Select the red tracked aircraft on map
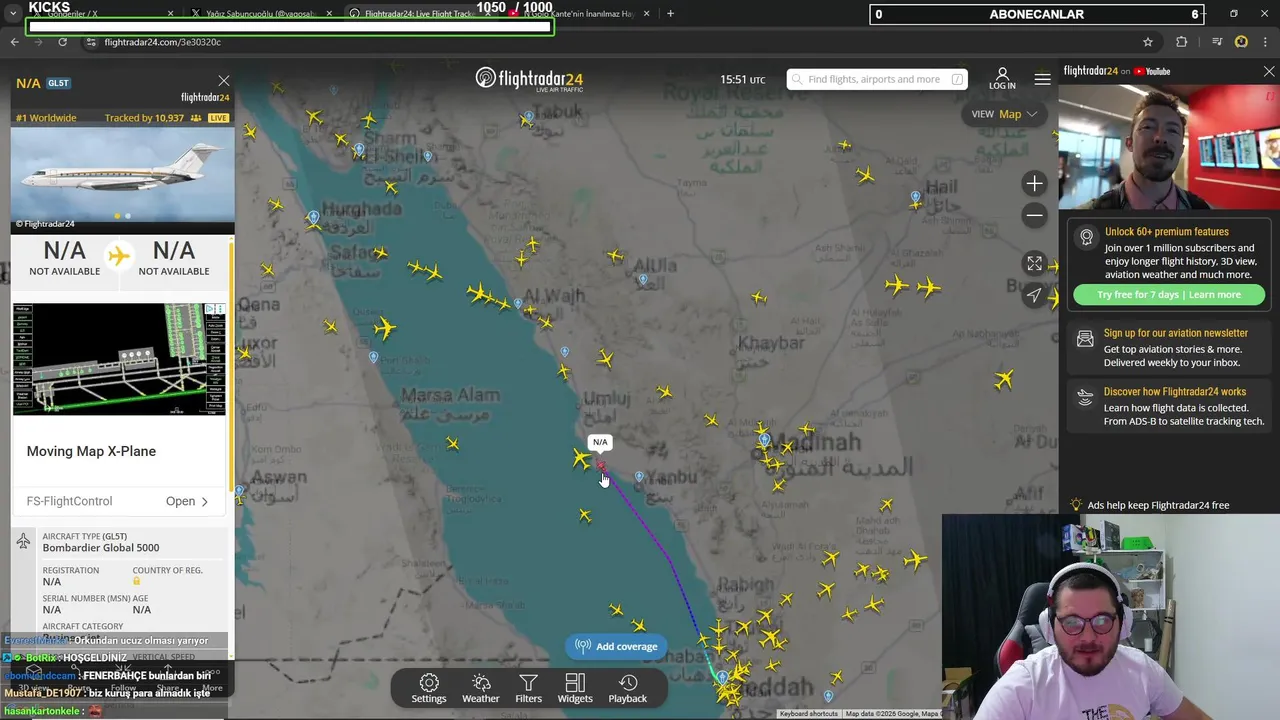The image size is (1280, 720). [x=601, y=466]
